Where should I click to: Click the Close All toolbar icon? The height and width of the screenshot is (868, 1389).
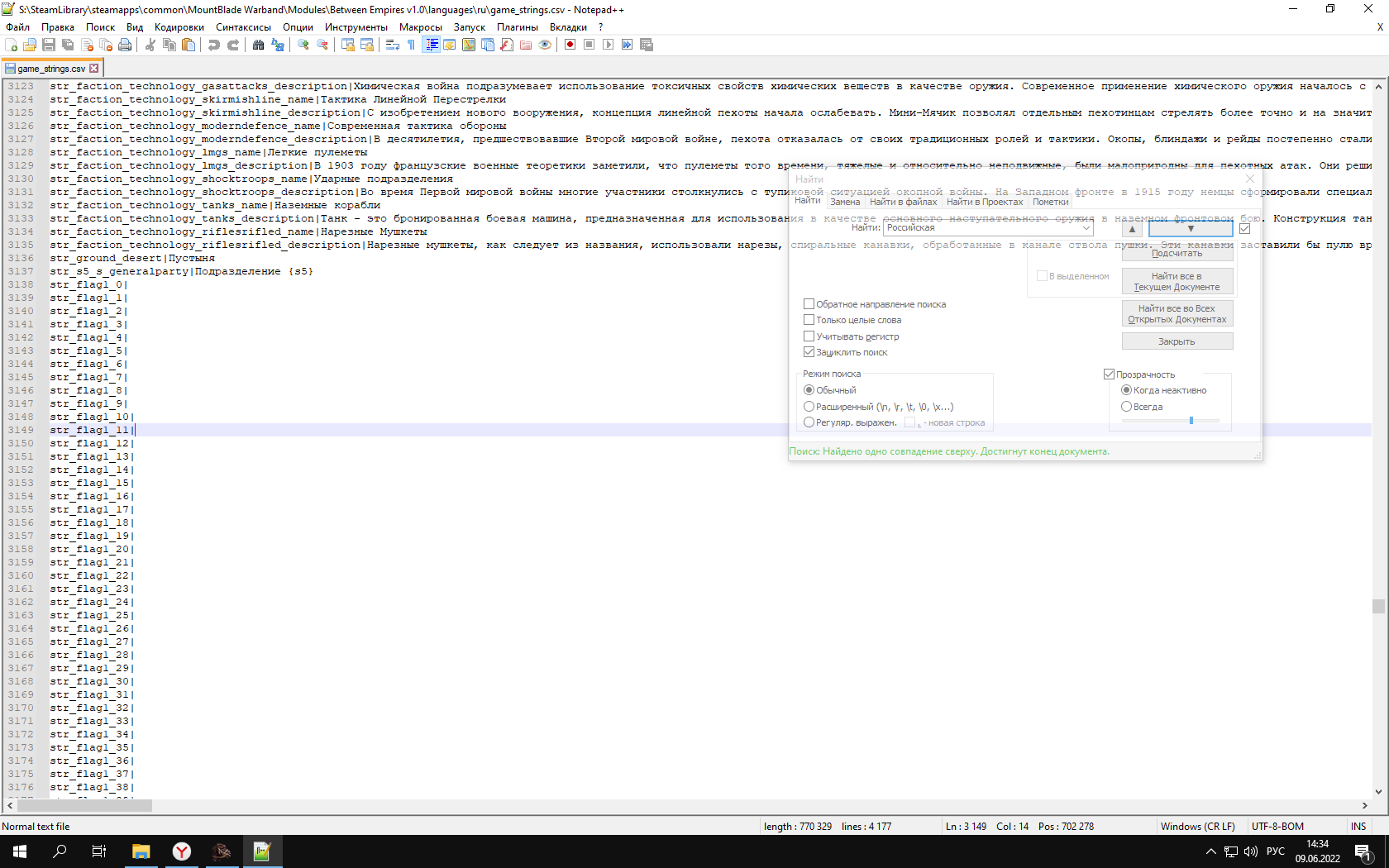tap(106, 45)
